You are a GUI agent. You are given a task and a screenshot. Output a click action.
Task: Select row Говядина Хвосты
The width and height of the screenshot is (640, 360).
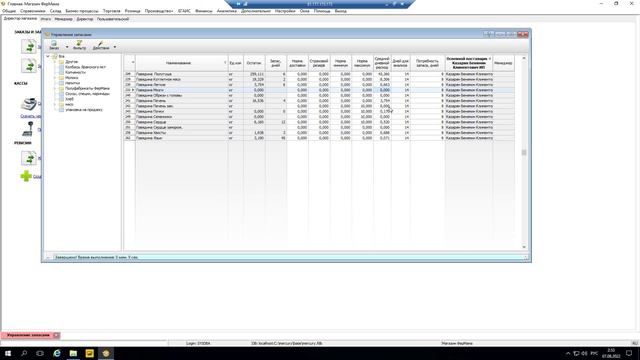click(x=319, y=132)
